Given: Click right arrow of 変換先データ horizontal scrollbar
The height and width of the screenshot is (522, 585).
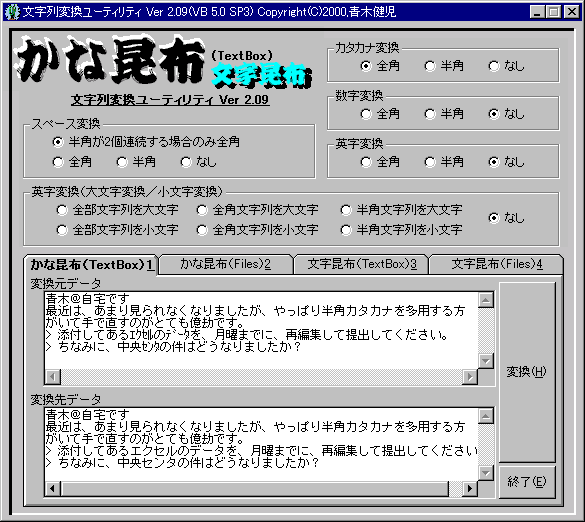Looking at the screenshot, I should [470, 488].
